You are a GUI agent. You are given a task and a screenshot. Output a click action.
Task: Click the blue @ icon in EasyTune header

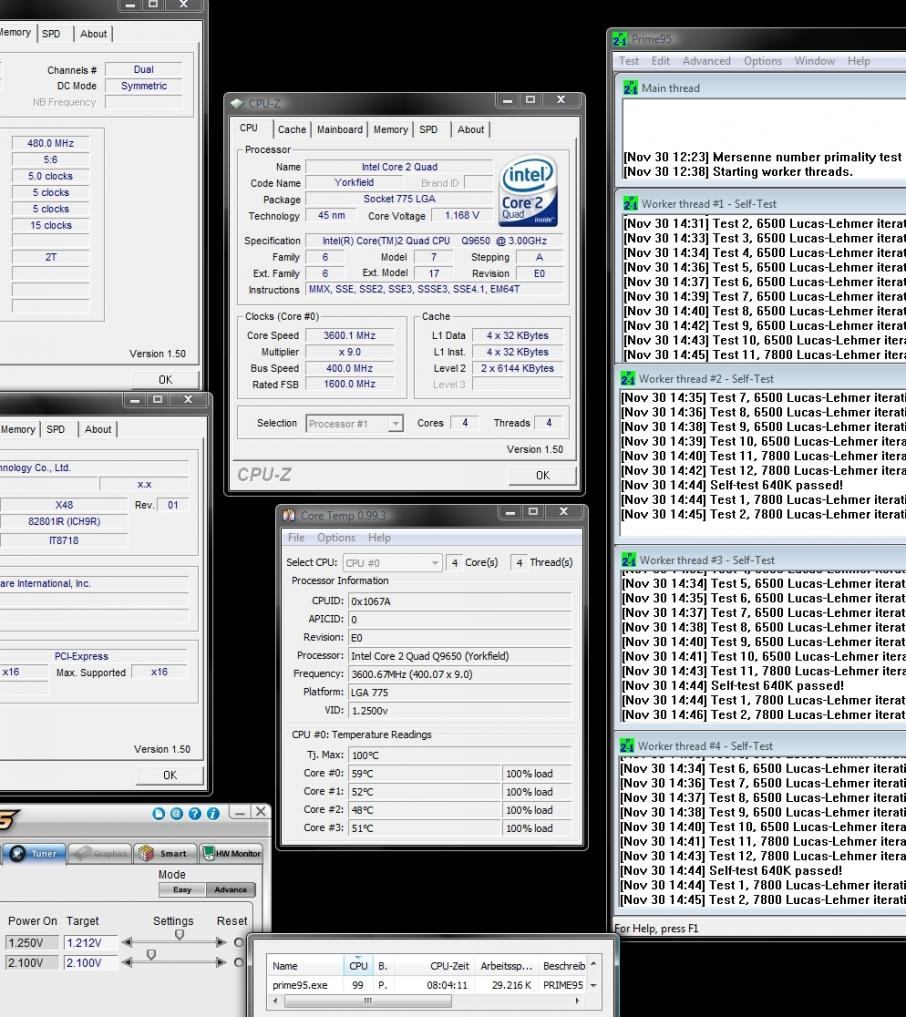point(176,813)
